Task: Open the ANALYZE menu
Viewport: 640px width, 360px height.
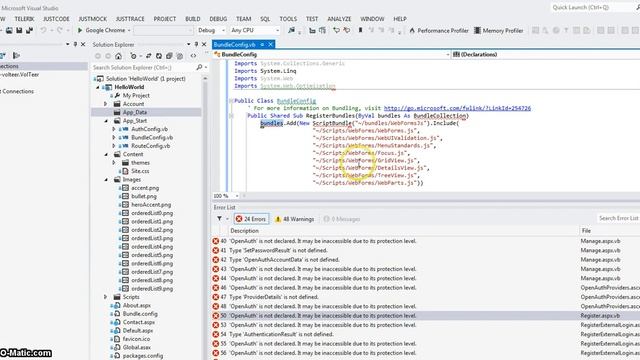Action: 339,19
